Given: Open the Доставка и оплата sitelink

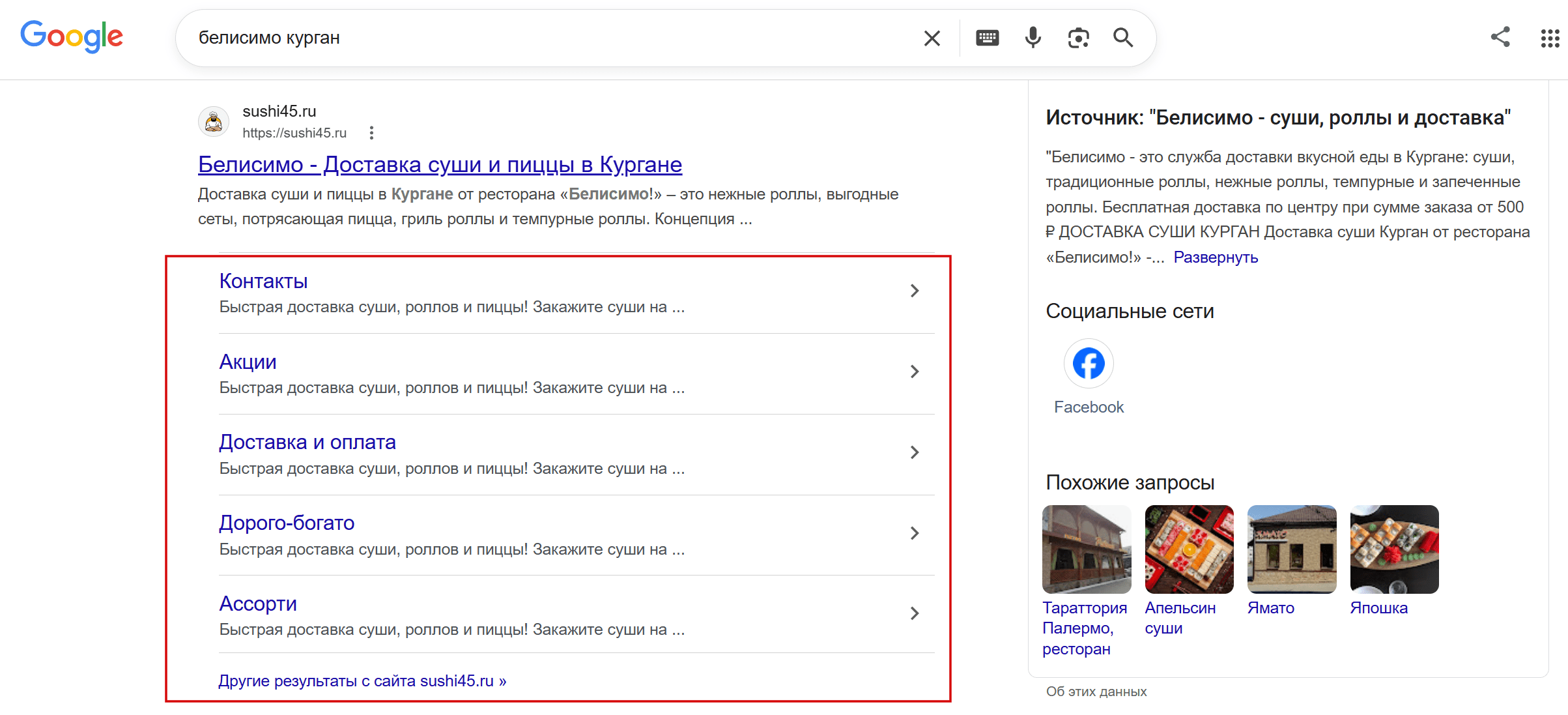Looking at the screenshot, I should click(307, 442).
